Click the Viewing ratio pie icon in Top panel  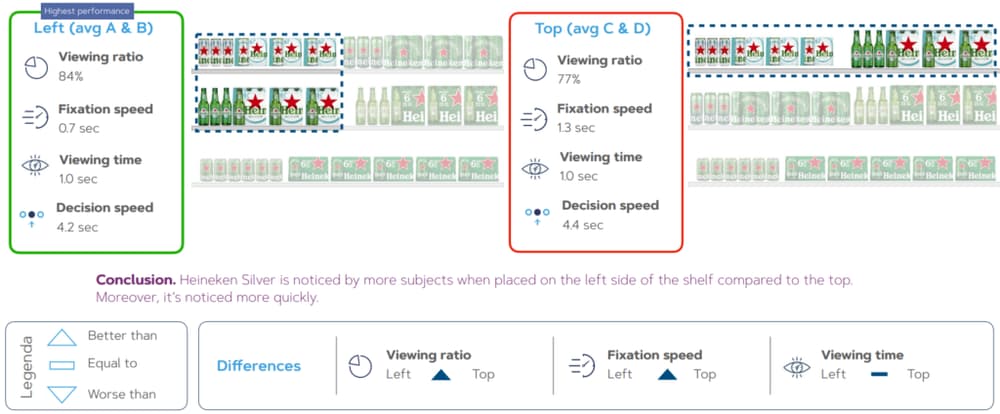pos(535,69)
